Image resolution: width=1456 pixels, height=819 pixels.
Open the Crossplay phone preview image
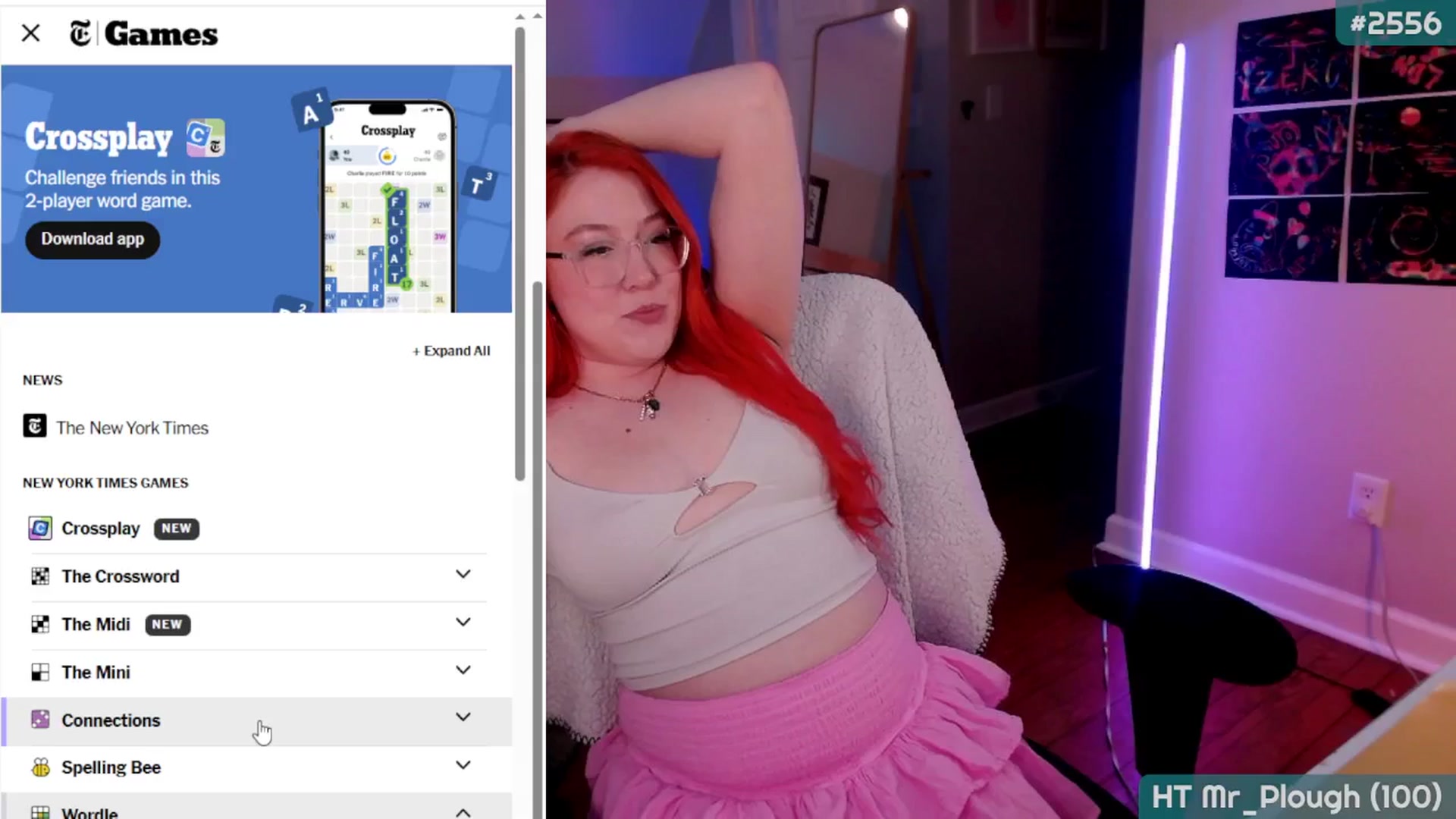click(x=388, y=206)
